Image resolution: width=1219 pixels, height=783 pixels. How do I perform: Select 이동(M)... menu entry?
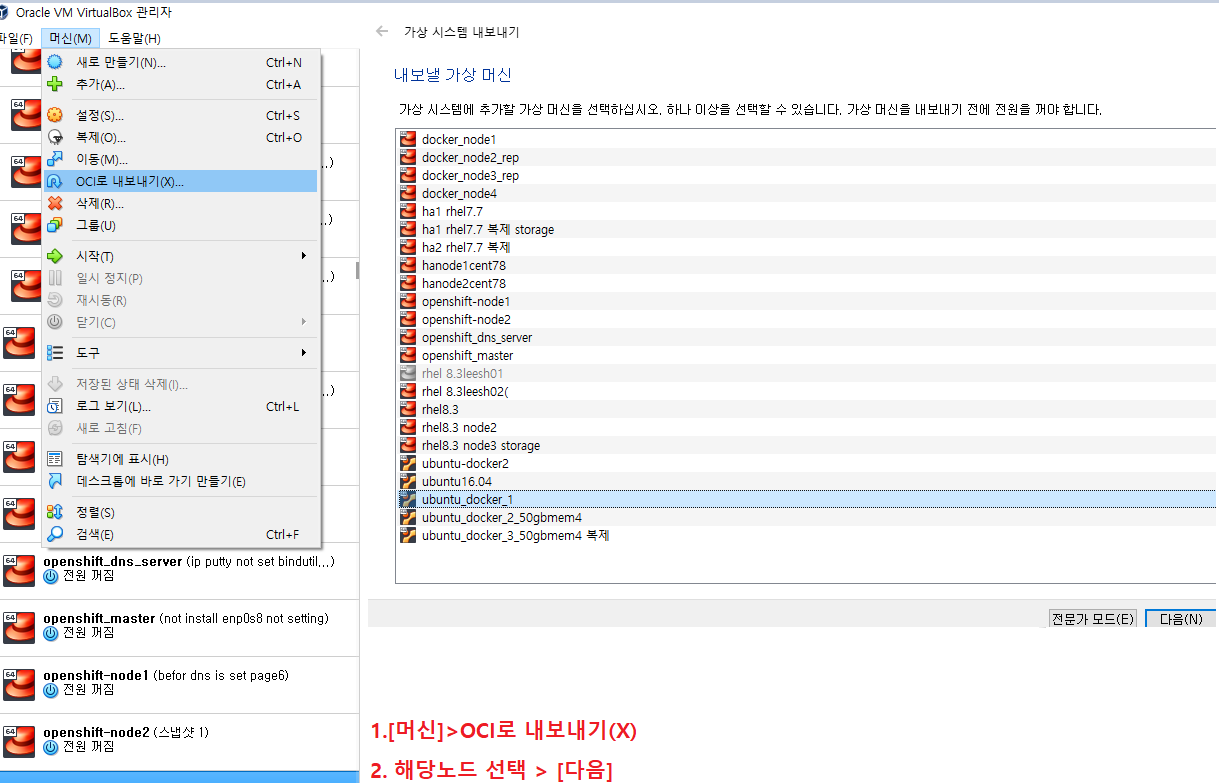pos(180,159)
